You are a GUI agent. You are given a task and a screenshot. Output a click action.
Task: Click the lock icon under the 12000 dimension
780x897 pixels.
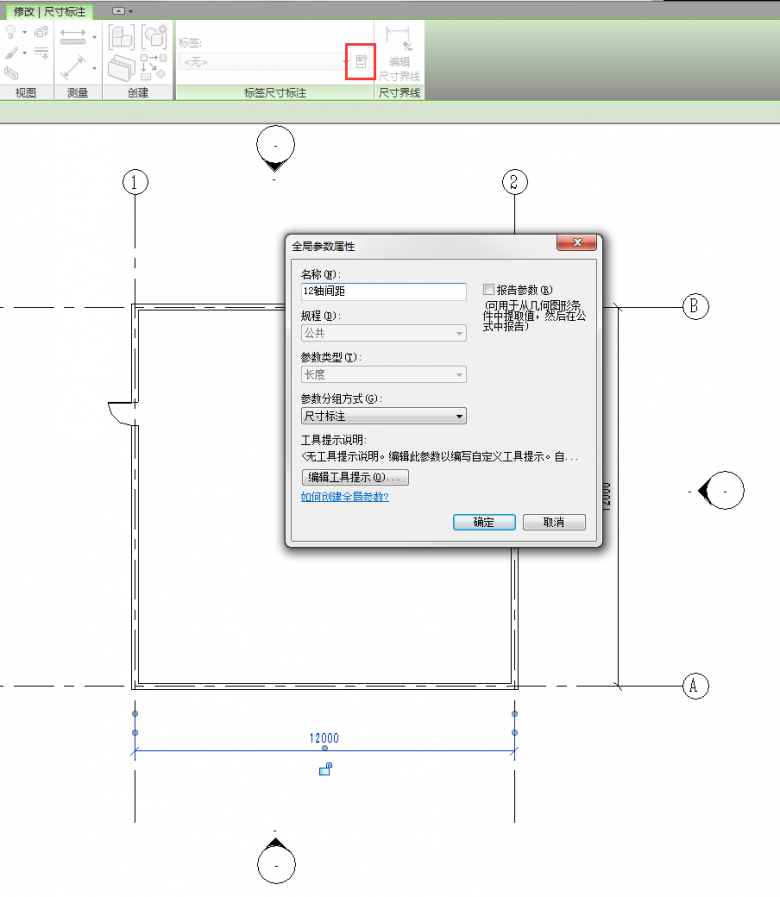(324, 769)
